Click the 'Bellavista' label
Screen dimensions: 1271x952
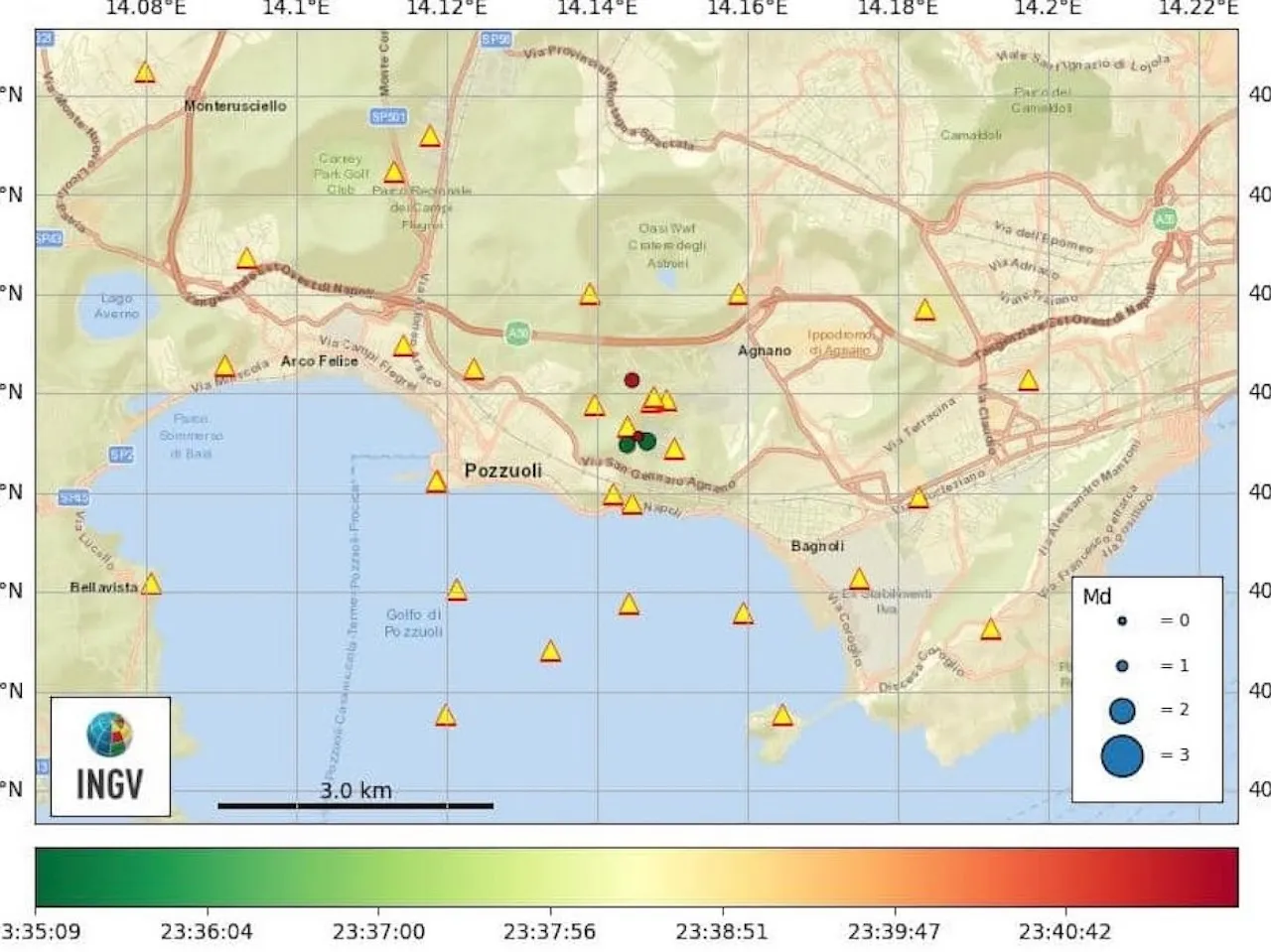[104, 587]
